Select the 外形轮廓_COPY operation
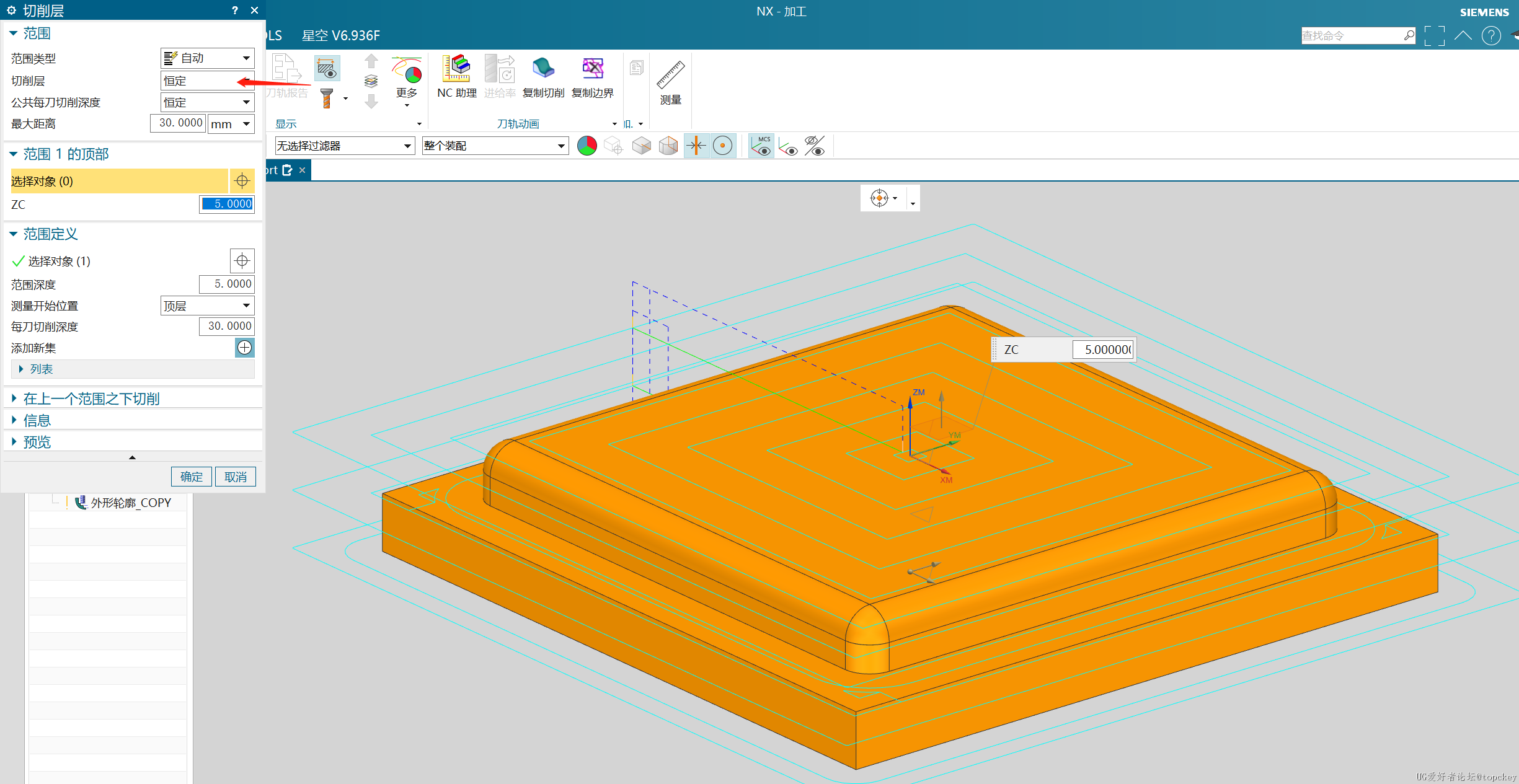 (131, 503)
